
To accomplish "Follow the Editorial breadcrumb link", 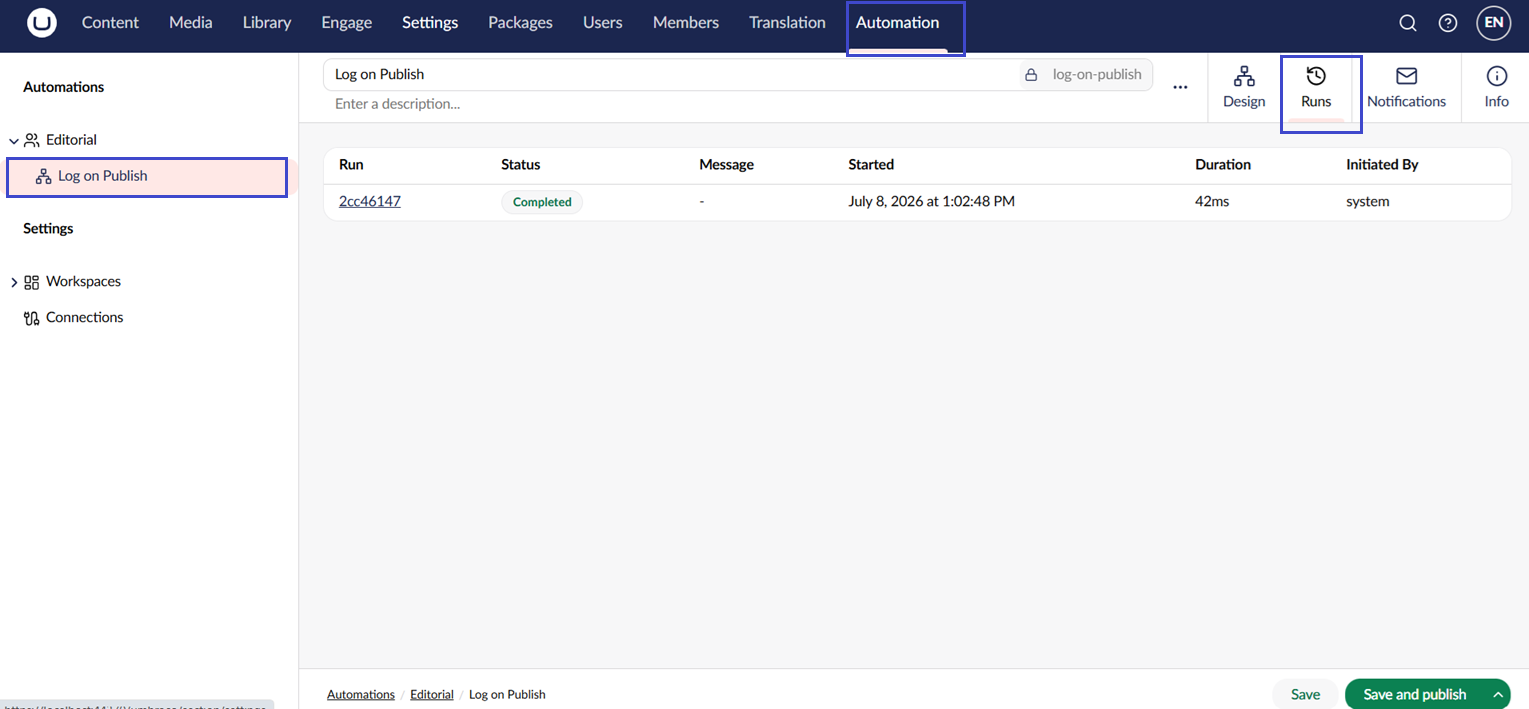I will (x=432, y=695).
